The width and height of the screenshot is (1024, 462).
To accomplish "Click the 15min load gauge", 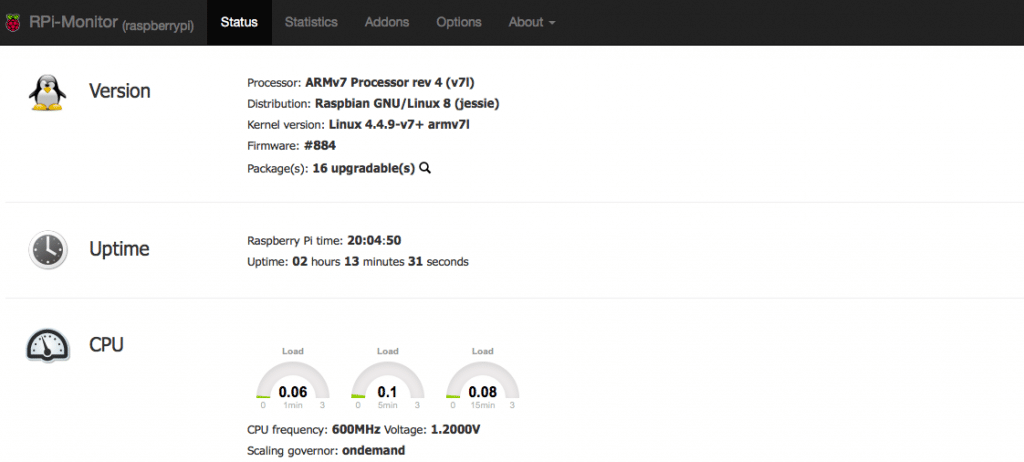I will point(483,380).
